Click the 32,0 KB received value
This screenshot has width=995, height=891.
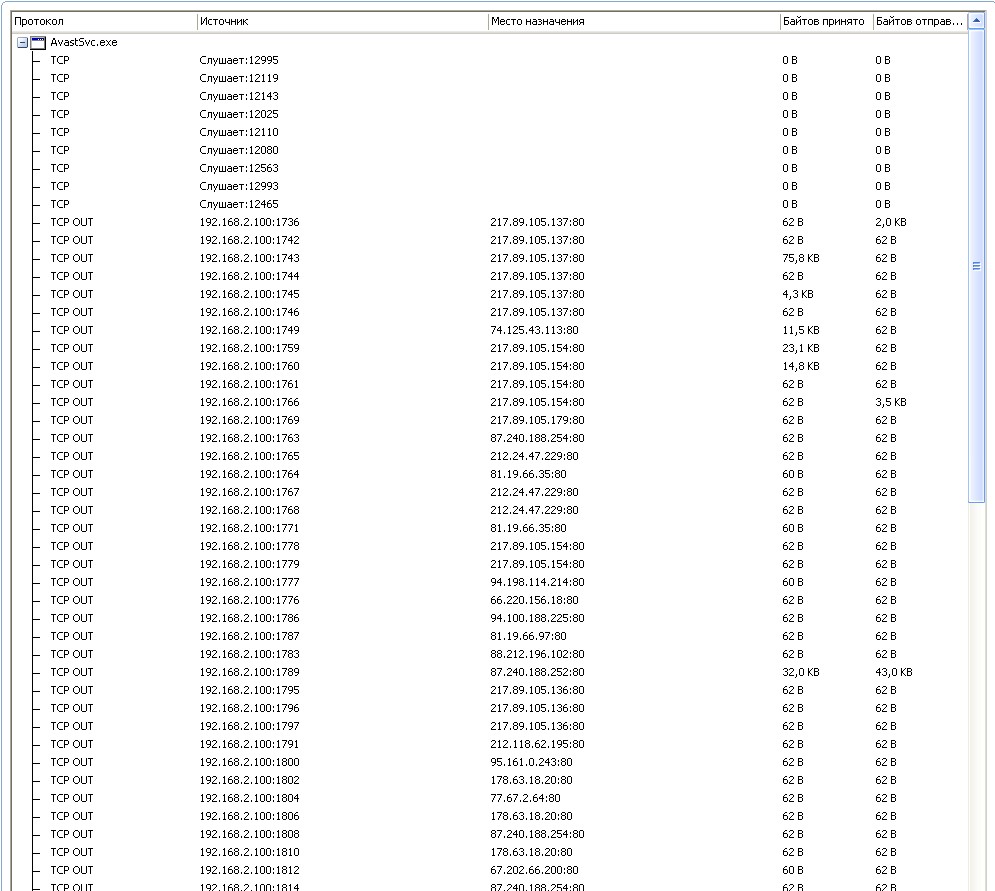click(x=801, y=672)
